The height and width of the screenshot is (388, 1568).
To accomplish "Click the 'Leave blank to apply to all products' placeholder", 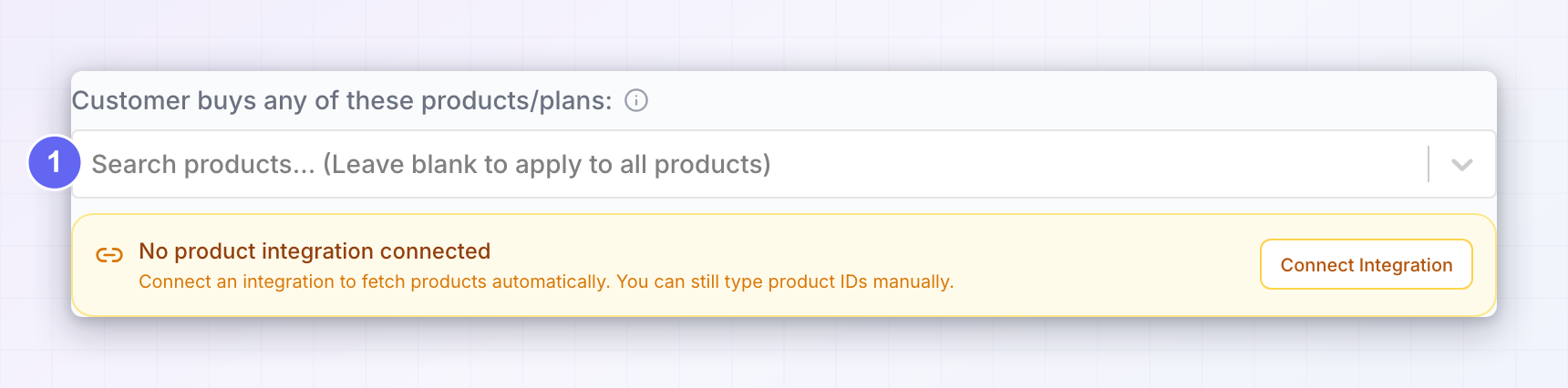I will click(547, 164).
